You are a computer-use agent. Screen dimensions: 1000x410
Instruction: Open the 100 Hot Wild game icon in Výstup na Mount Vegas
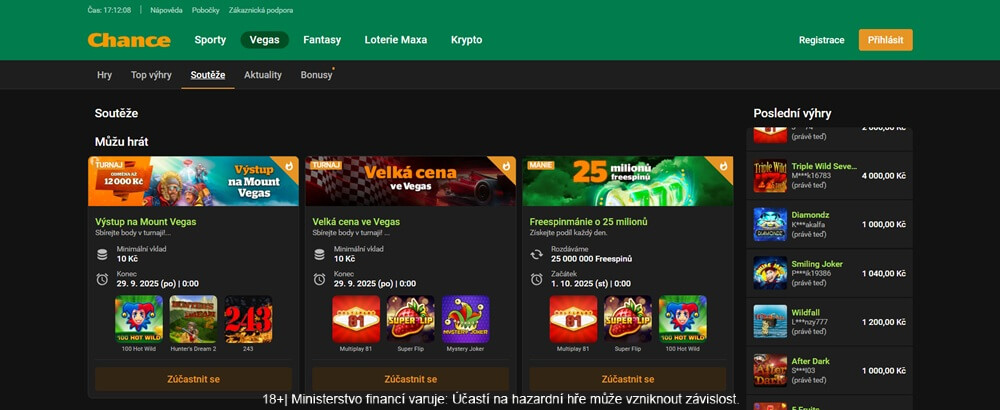(139, 319)
